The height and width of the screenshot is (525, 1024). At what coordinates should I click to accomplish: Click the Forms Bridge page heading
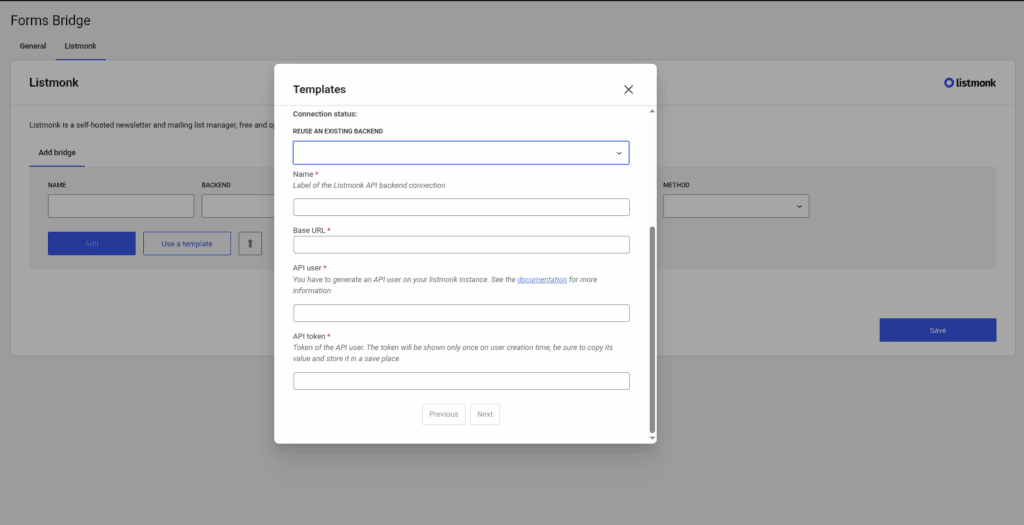coord(50,21)
